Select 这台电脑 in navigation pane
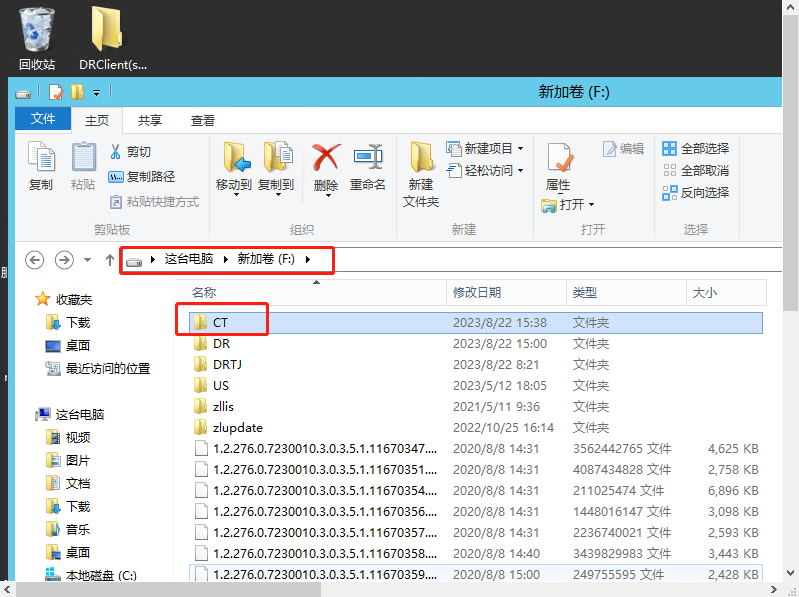The width and height of the screenshot is (799, 597). (70, 415)
